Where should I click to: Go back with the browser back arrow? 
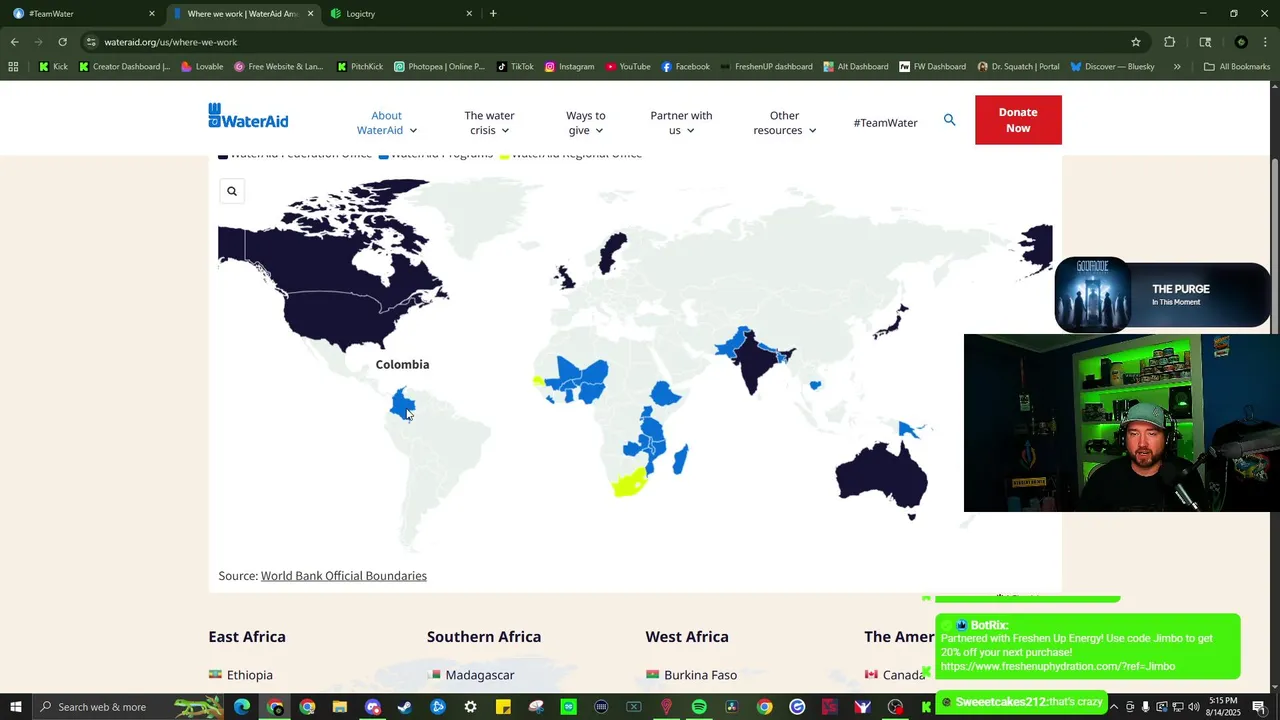click(14, 42)
